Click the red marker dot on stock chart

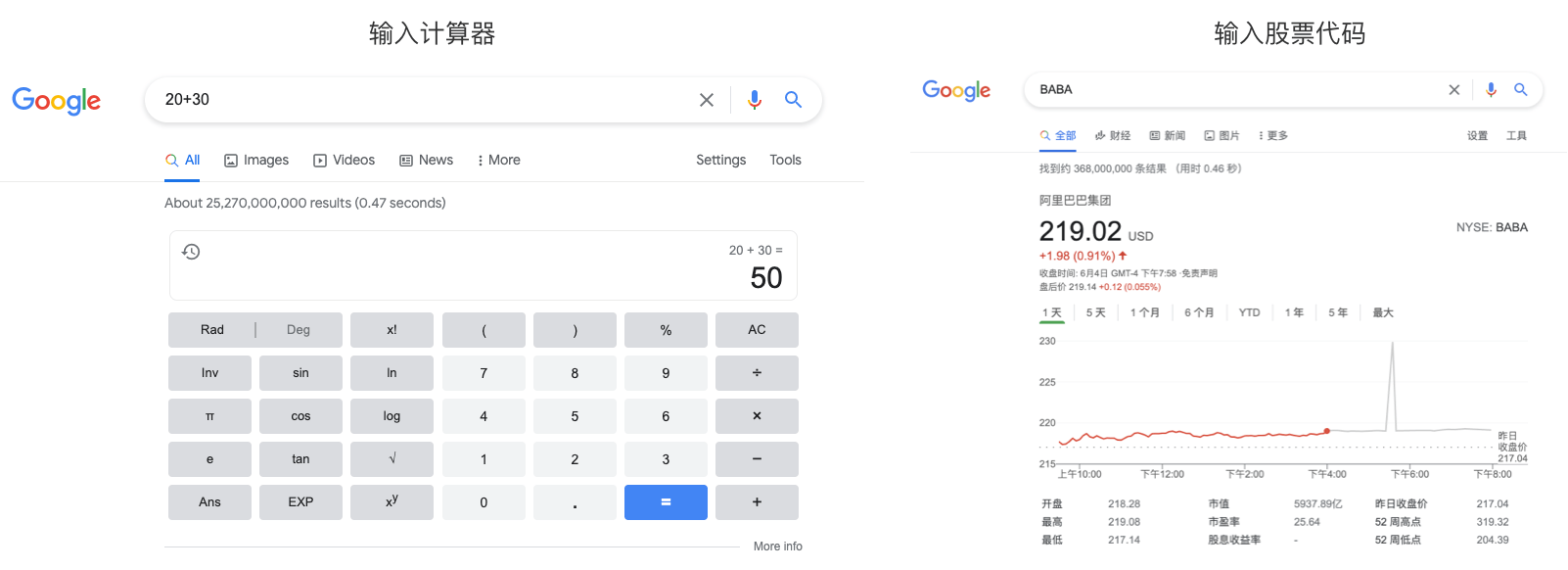pos(1327,431)
